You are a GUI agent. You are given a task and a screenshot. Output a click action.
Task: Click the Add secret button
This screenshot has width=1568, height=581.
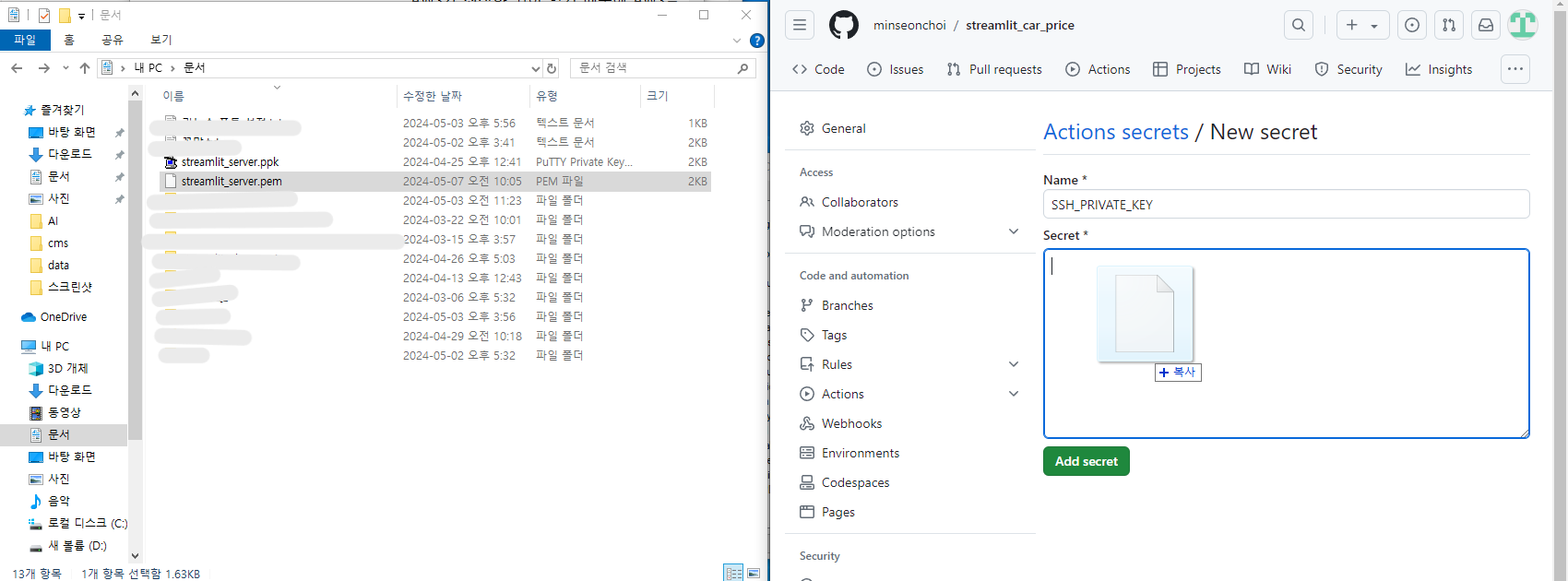pos(1086,461)
